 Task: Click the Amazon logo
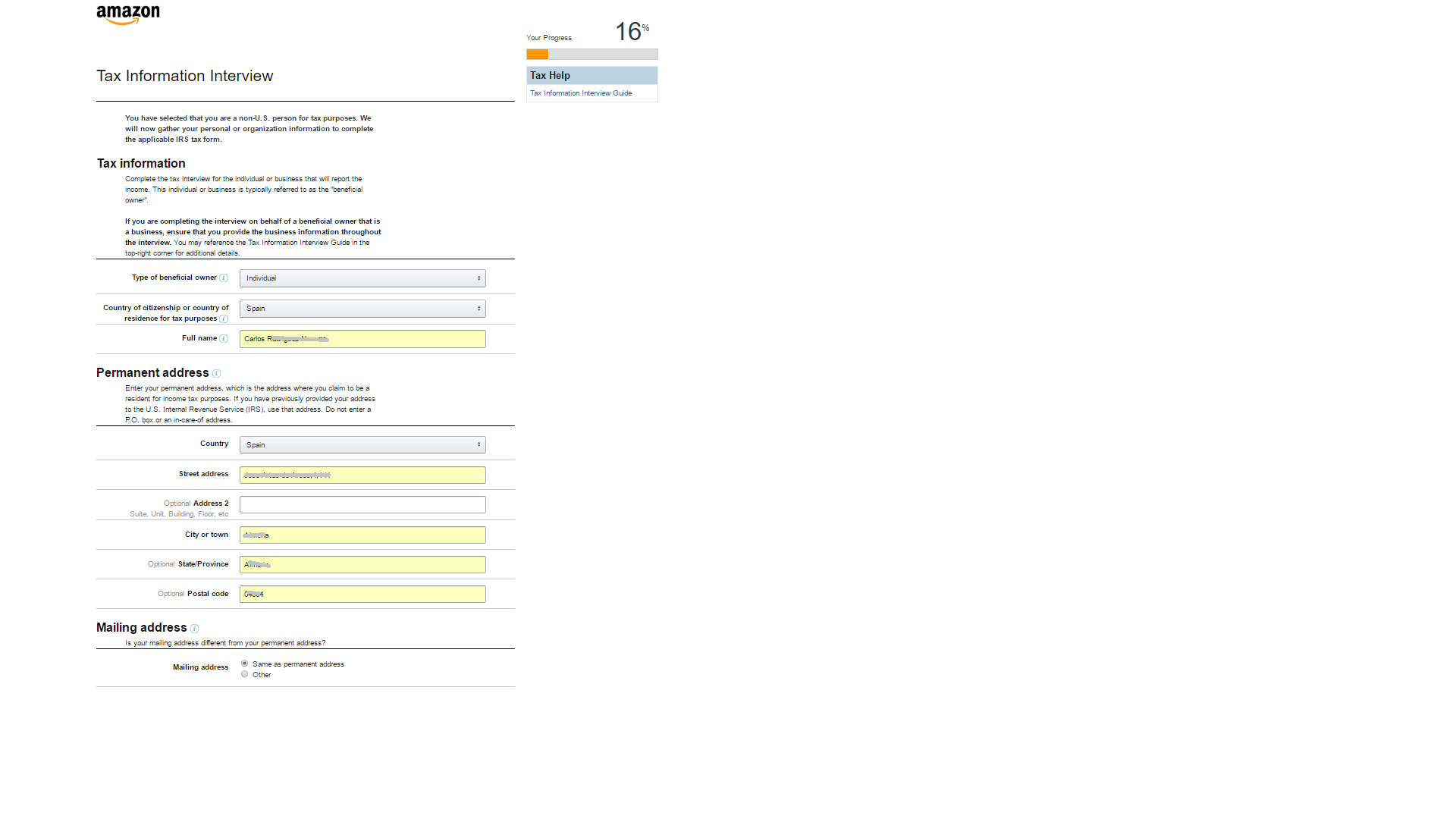(x=128, y=15)
